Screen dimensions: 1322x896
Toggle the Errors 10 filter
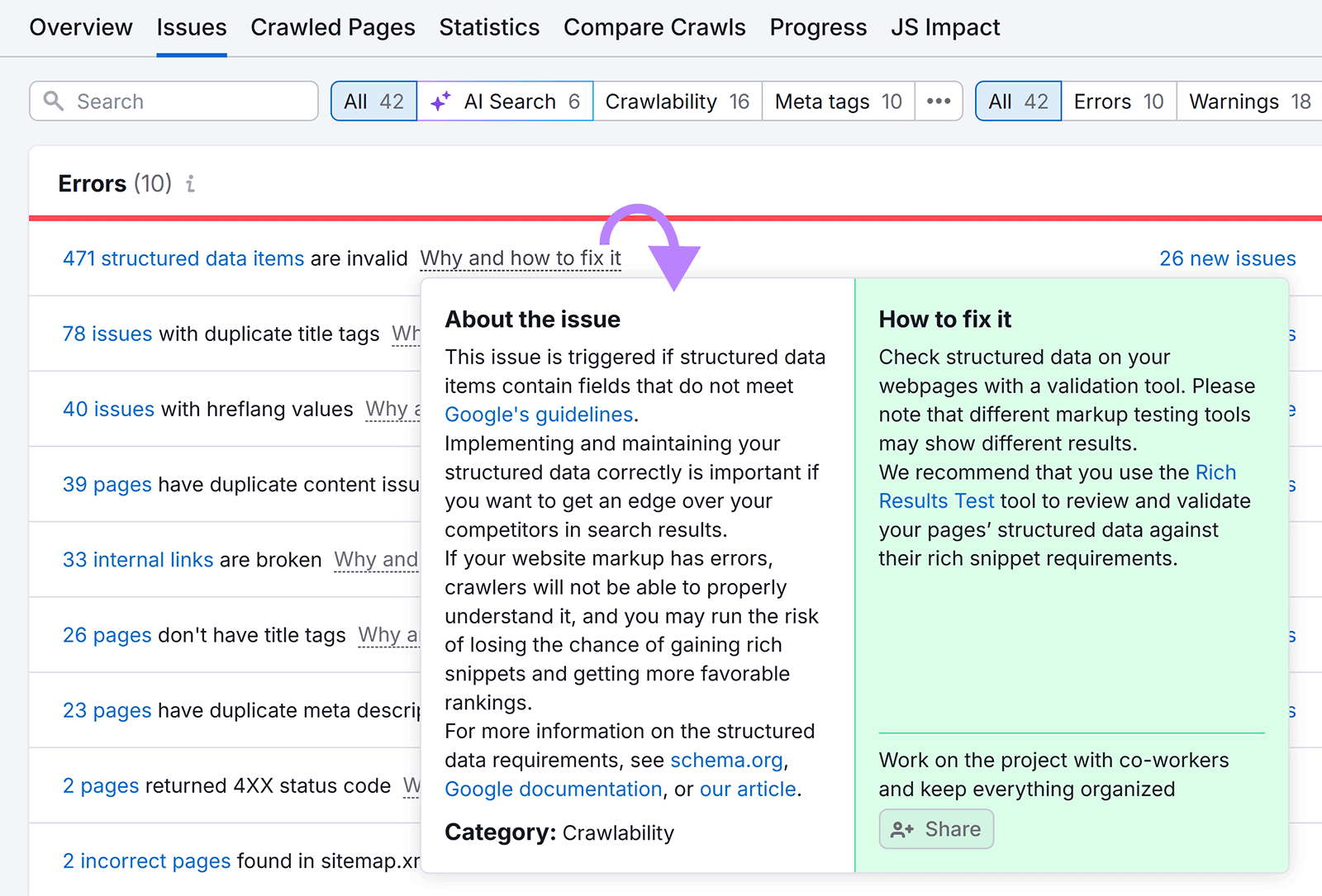point(1118,101)
